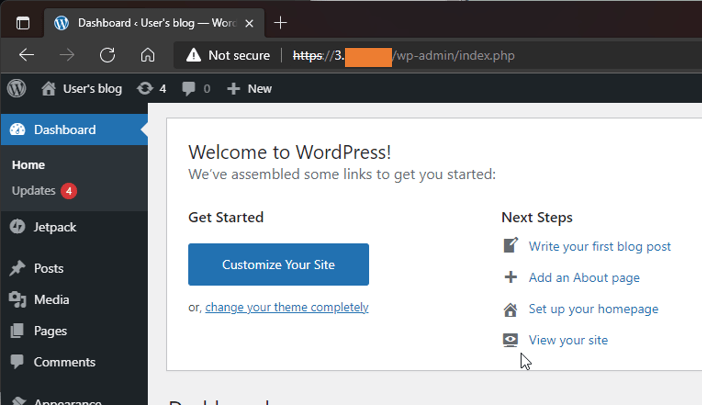Open Pages in the sidebar
The height and width of the screenshot is (405, 702).
[x=74, y=331]
